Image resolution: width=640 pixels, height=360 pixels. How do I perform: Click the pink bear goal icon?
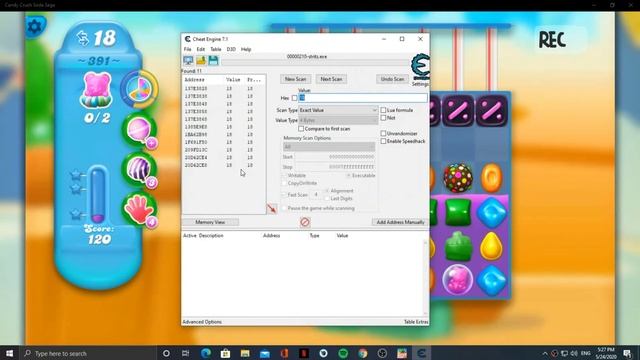[x=96, y=90]
